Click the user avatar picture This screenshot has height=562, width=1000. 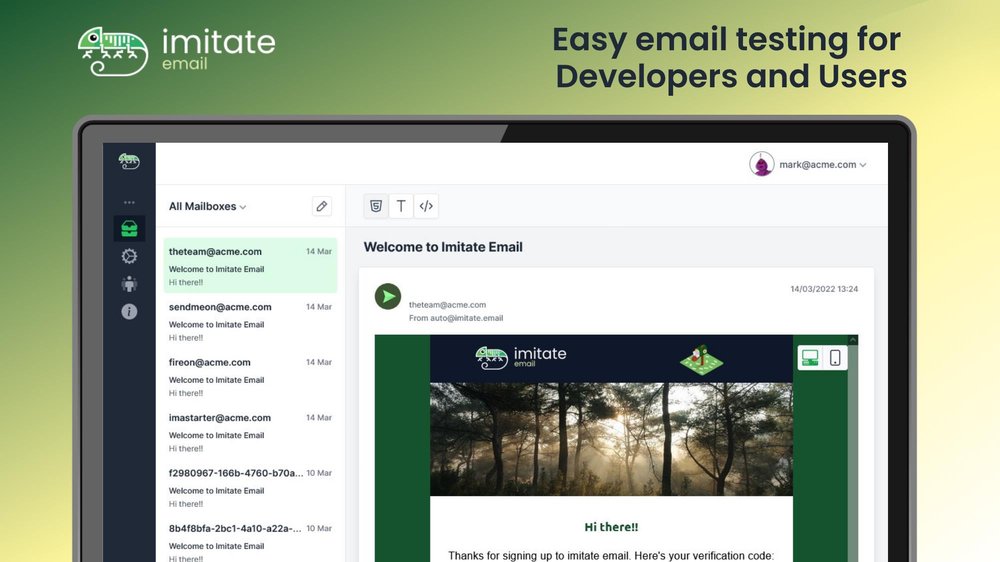761,164
